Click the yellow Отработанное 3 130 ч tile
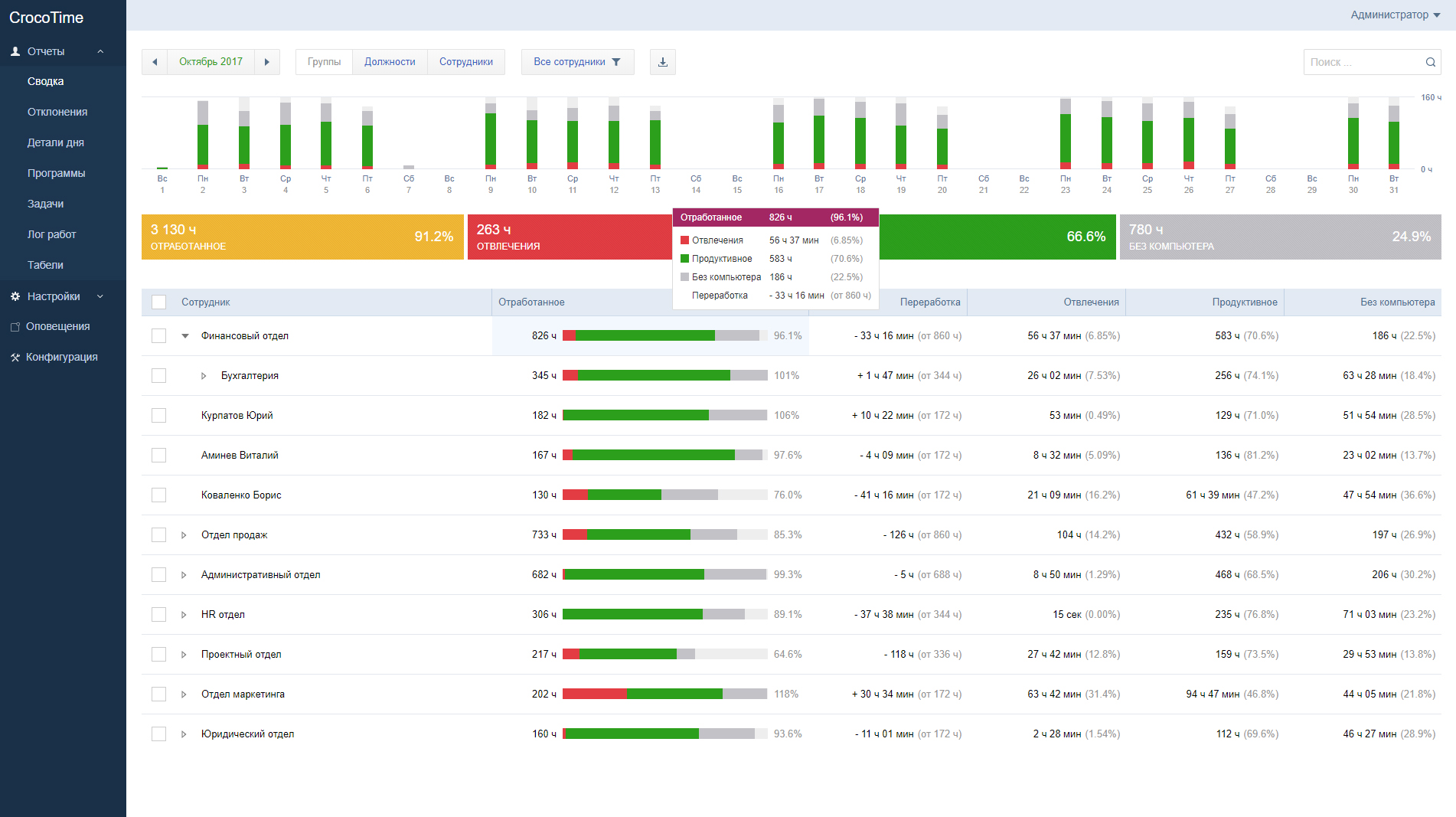Screen dimensions: 1456x817 tap(302, 237)
